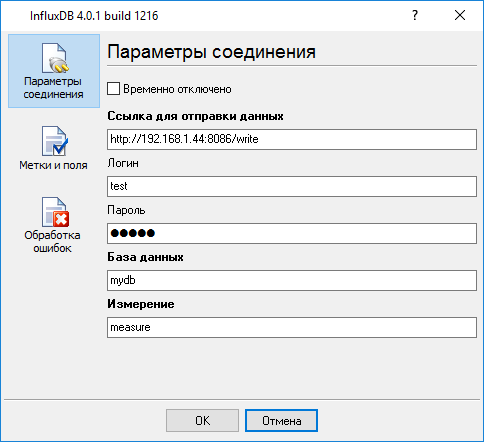Toggle the Временно отключено checkbox

click(x=113, y=89)
